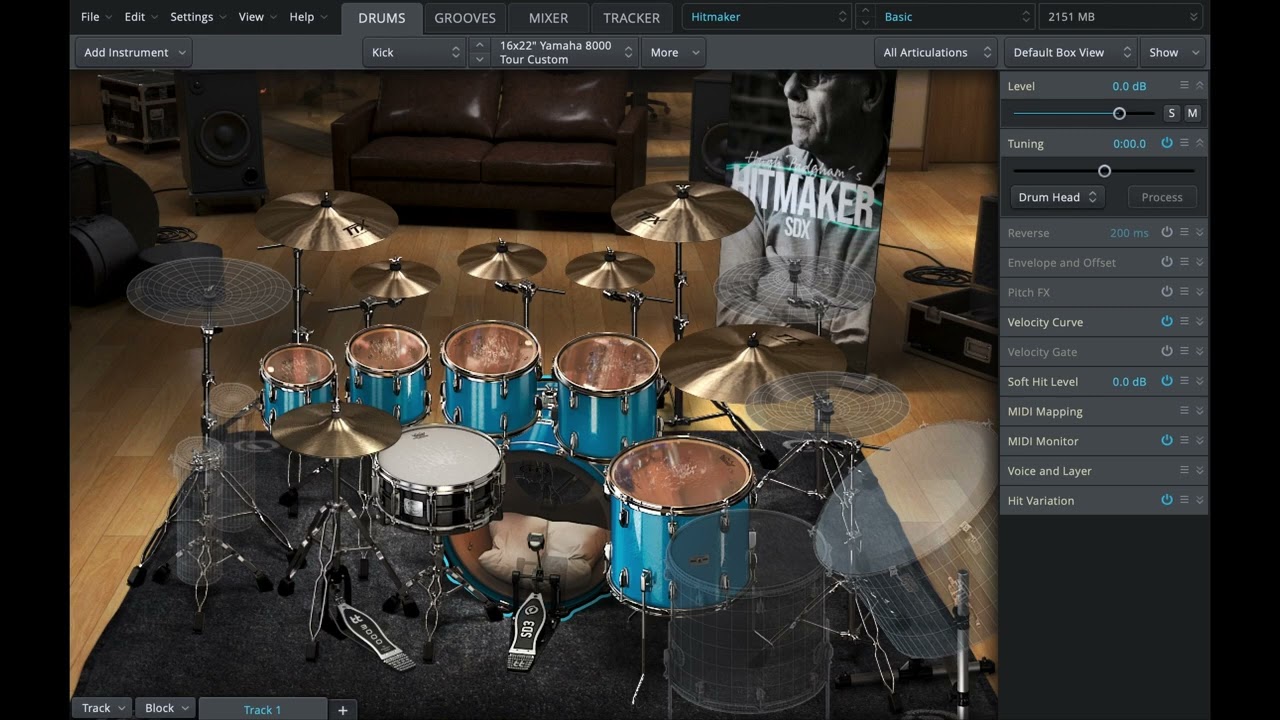
Task: Open the Block menu button at bottom
Action: (165, 708)
